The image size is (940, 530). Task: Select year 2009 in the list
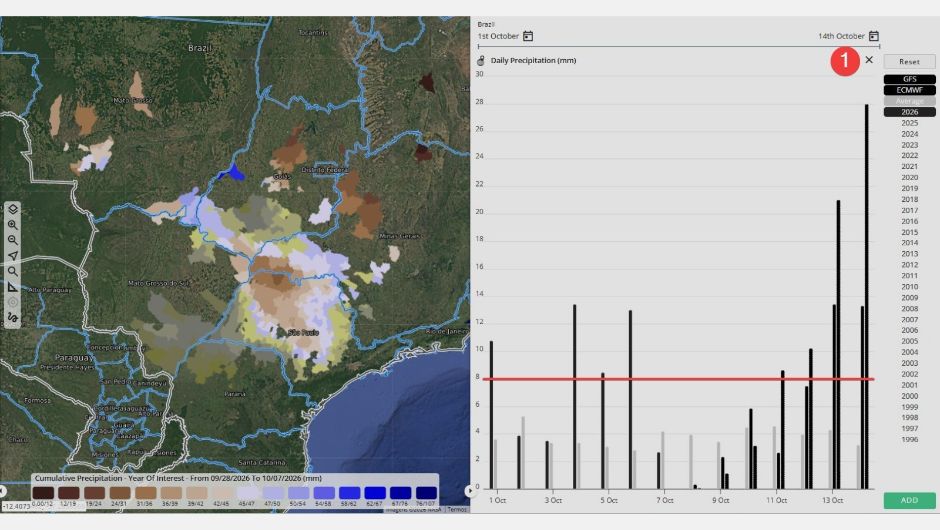click(909, 297)
